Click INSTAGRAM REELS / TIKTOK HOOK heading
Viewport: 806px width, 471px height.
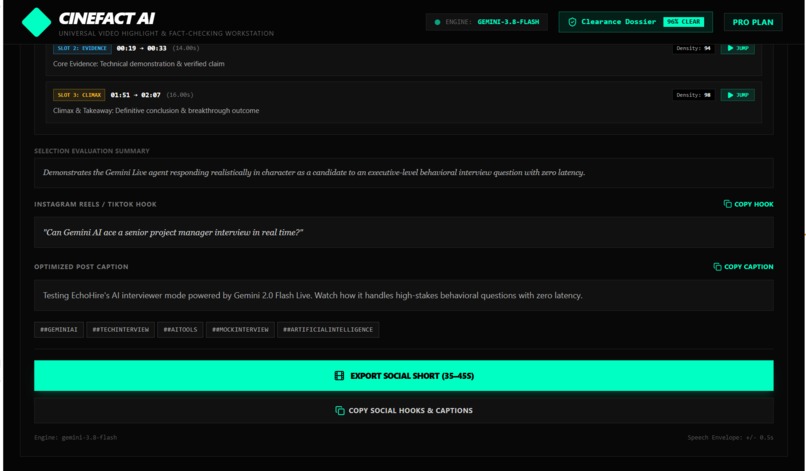coord(96,204)
